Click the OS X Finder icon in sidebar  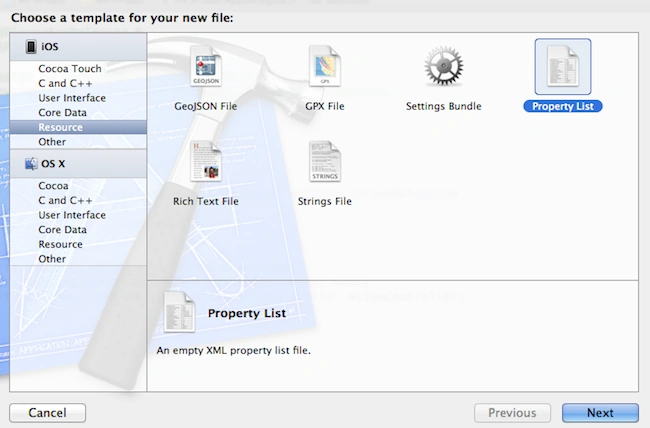pyautogui.click(x=31, y=164)
